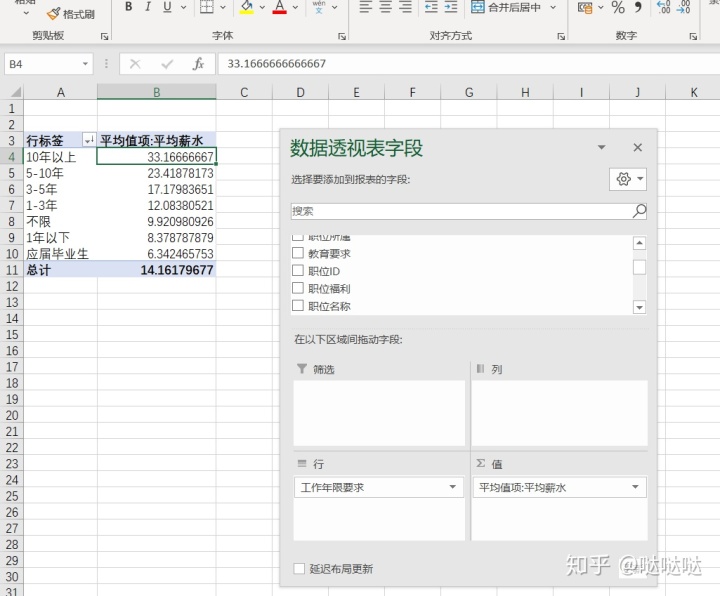Screen dimensions: 720x596
Task: Click the accounting number format icon
Action: [585, 7]
